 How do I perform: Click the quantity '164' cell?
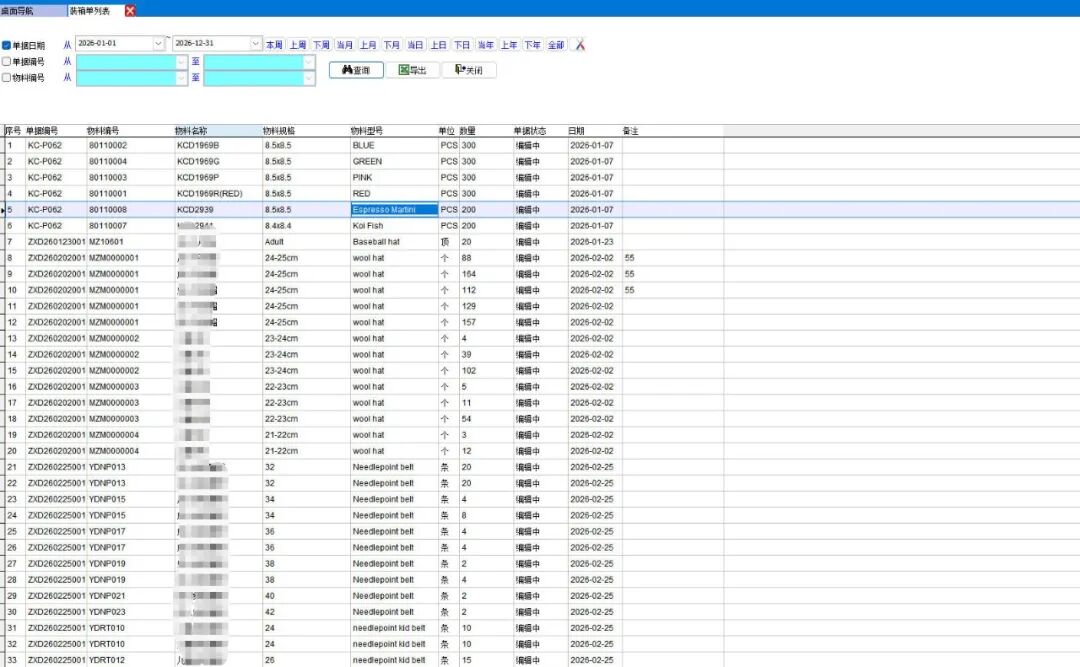(486, 274)
